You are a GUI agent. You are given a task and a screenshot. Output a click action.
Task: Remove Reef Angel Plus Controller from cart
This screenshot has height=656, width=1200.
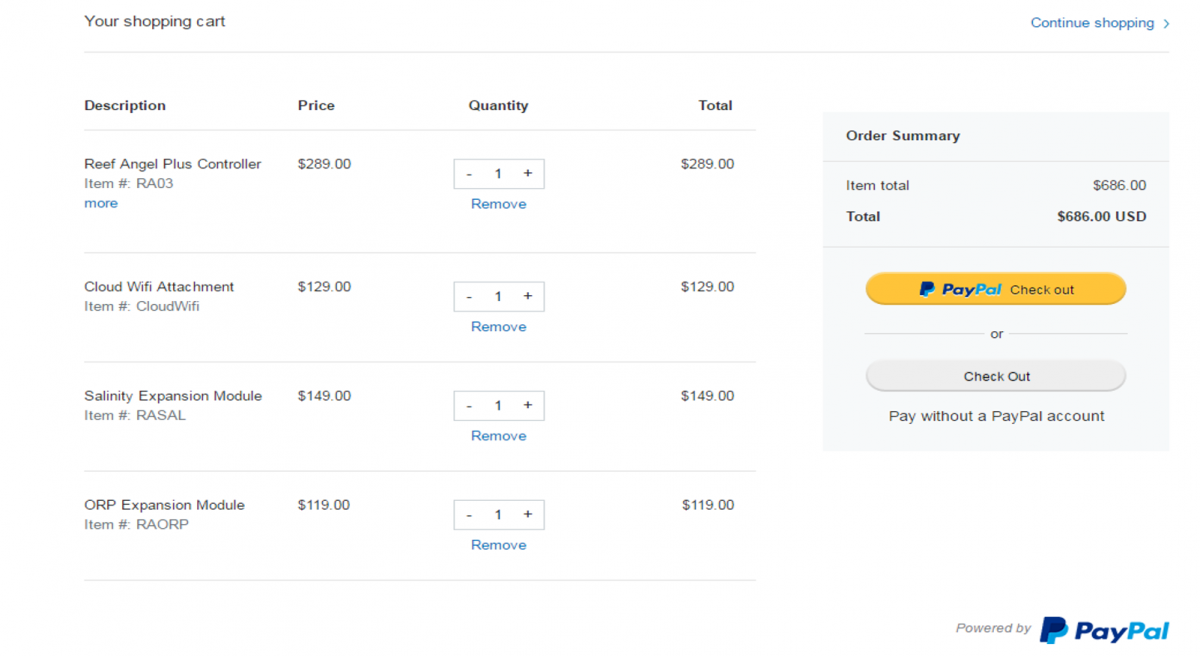pyautogui.click(x=498, y=204)
